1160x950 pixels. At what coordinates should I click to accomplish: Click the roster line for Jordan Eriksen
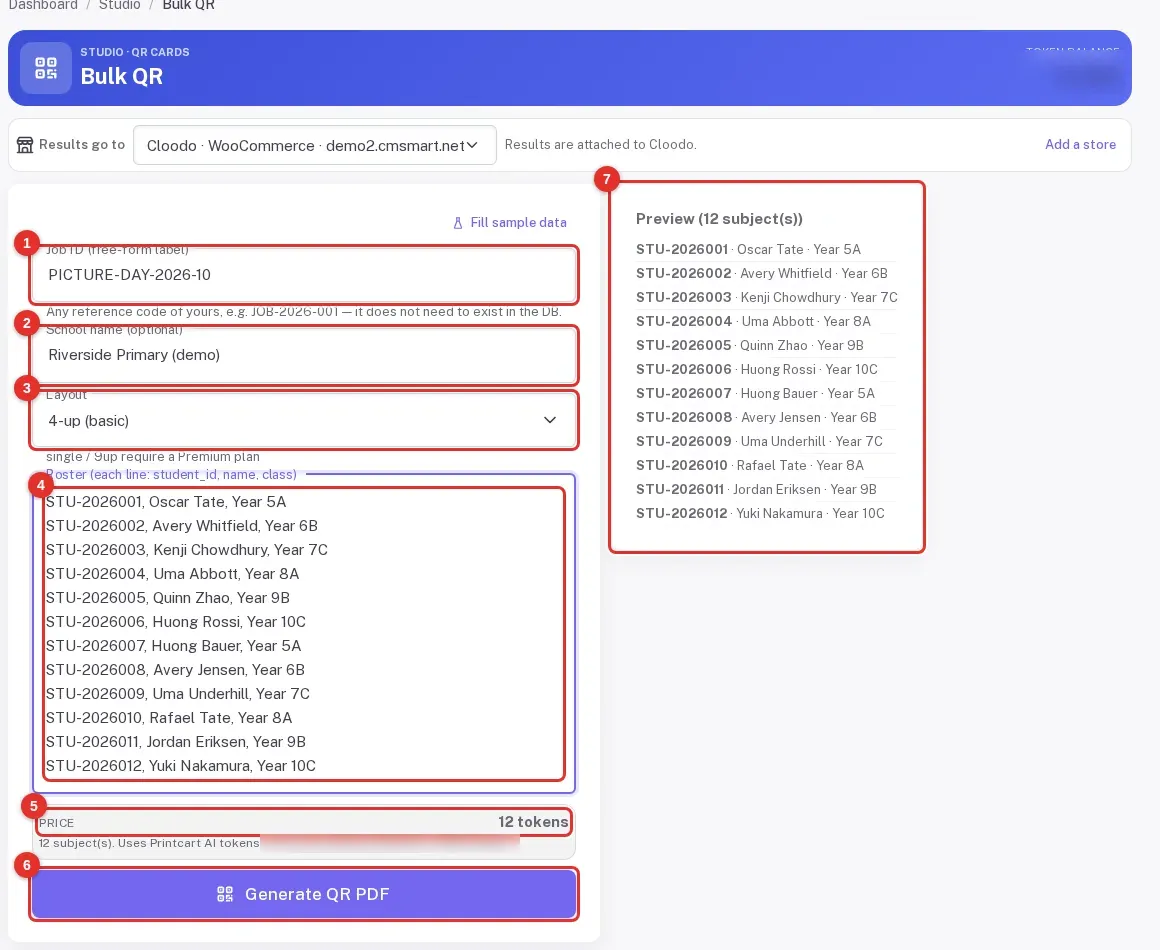[175, 742]
